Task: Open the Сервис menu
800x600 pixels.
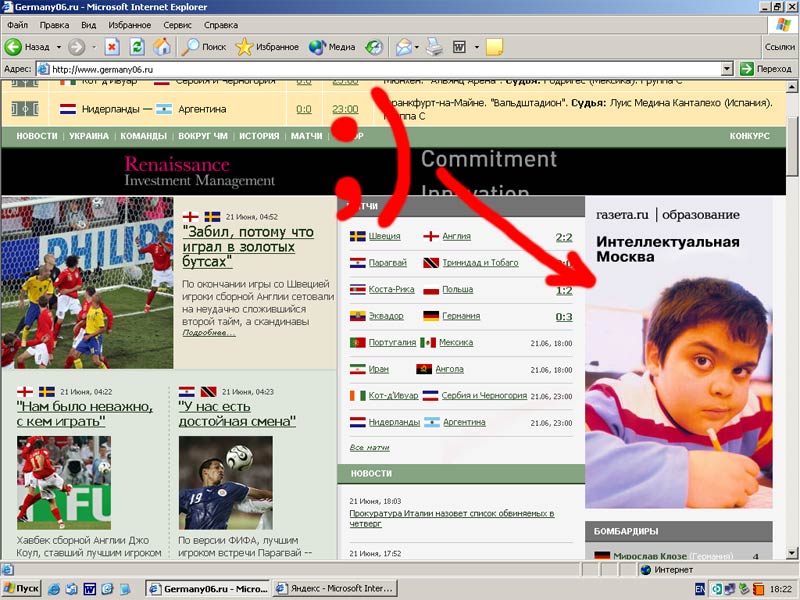Action: click(178, 25)
